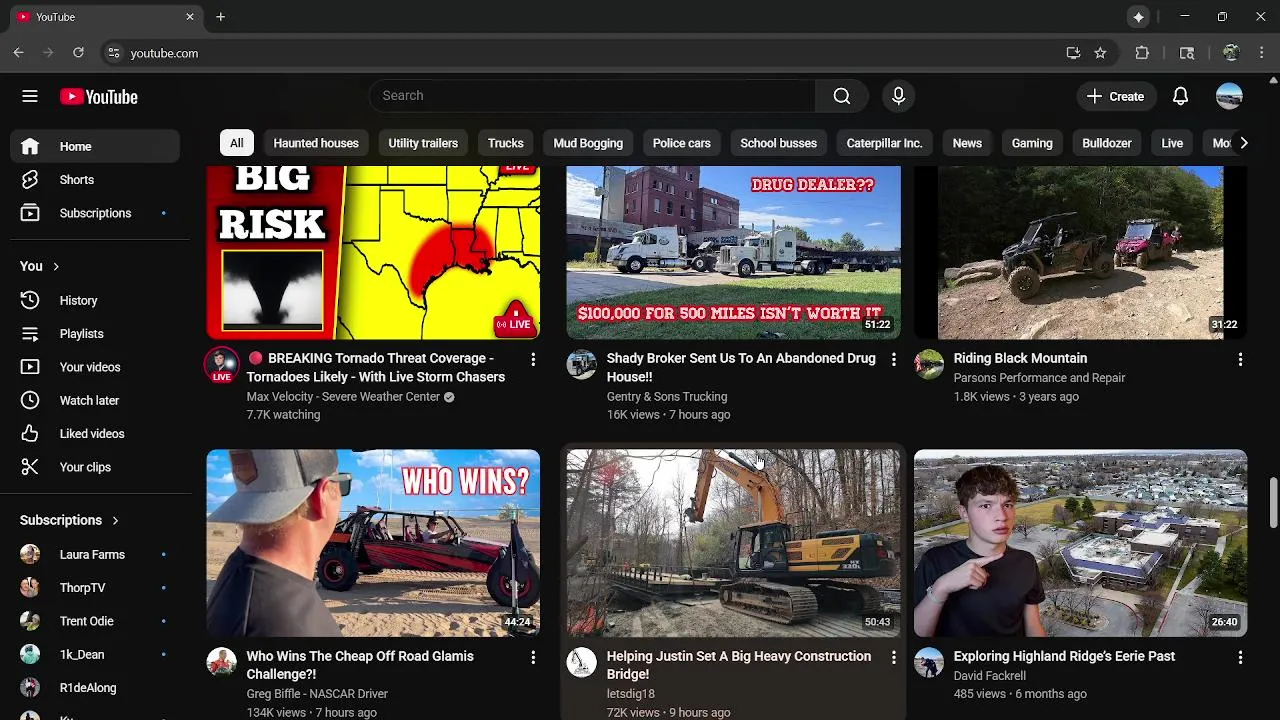1280x720 pixels.
Task: Open options for Shady Broker video
Action: tap(894, 359)
